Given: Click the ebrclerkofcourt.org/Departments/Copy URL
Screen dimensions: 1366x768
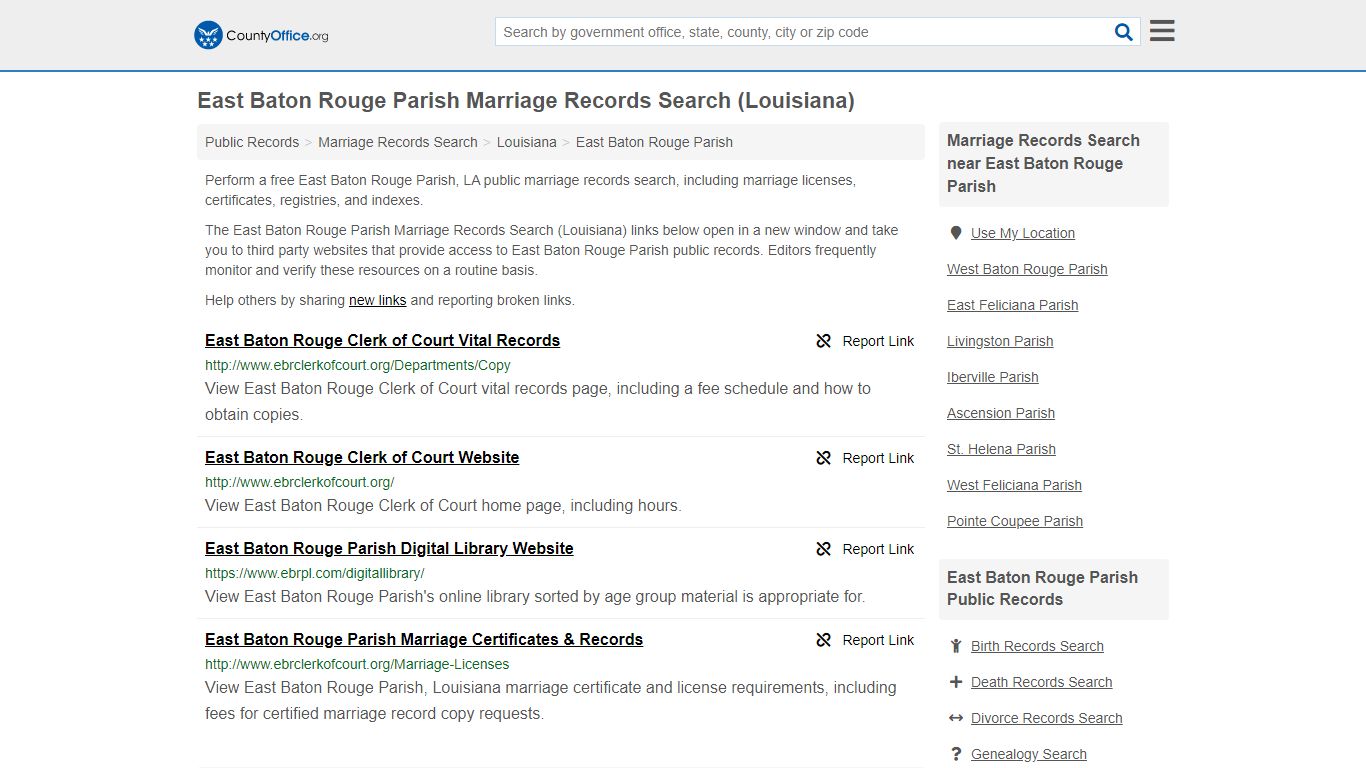Looking at the screenshot, I should (x=358, y=365).
